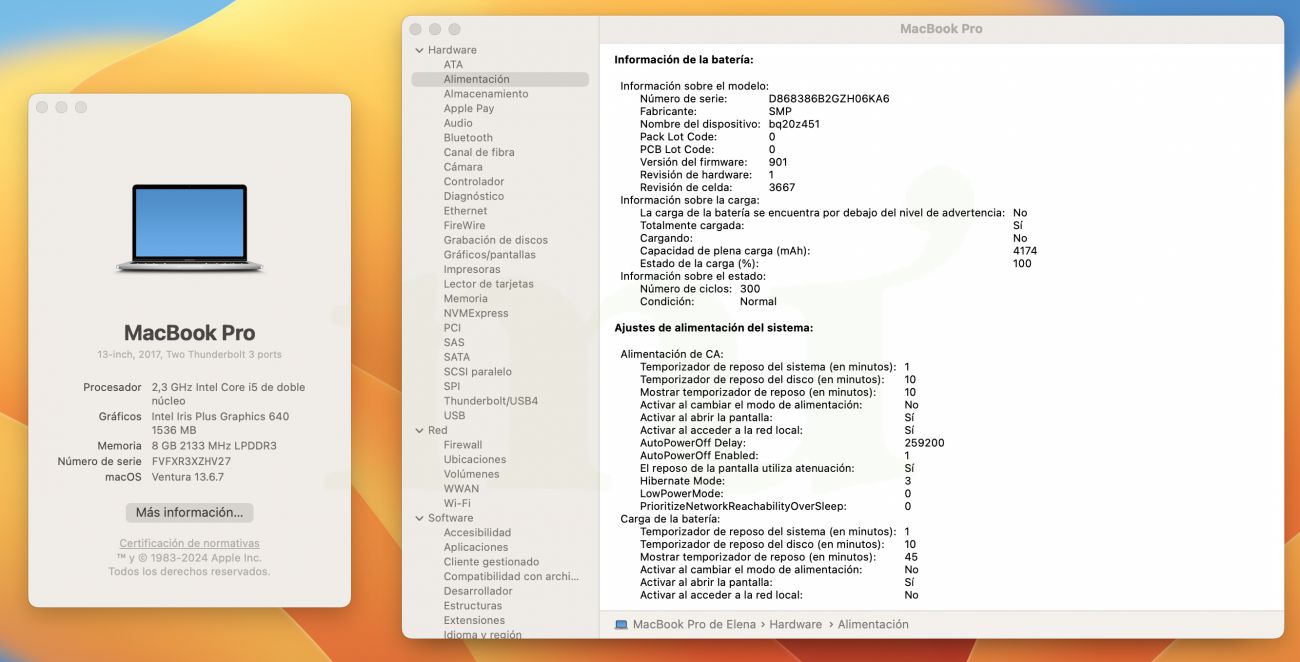
Task: Select Cámara in the sidebar
Action: pyautogui.click(x=463, y=167)
